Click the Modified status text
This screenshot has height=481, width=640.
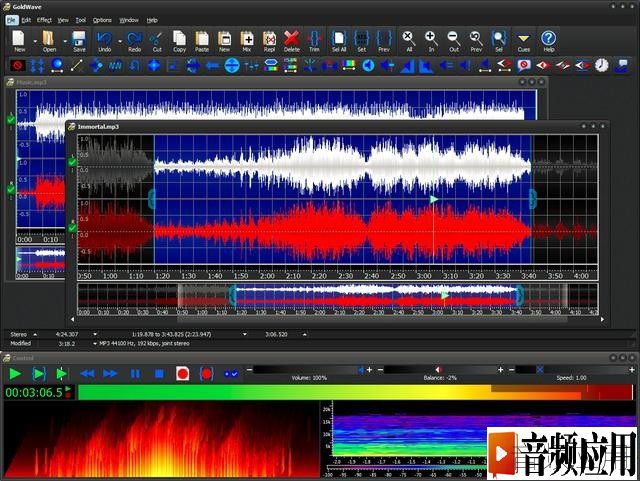coord(20,344)
